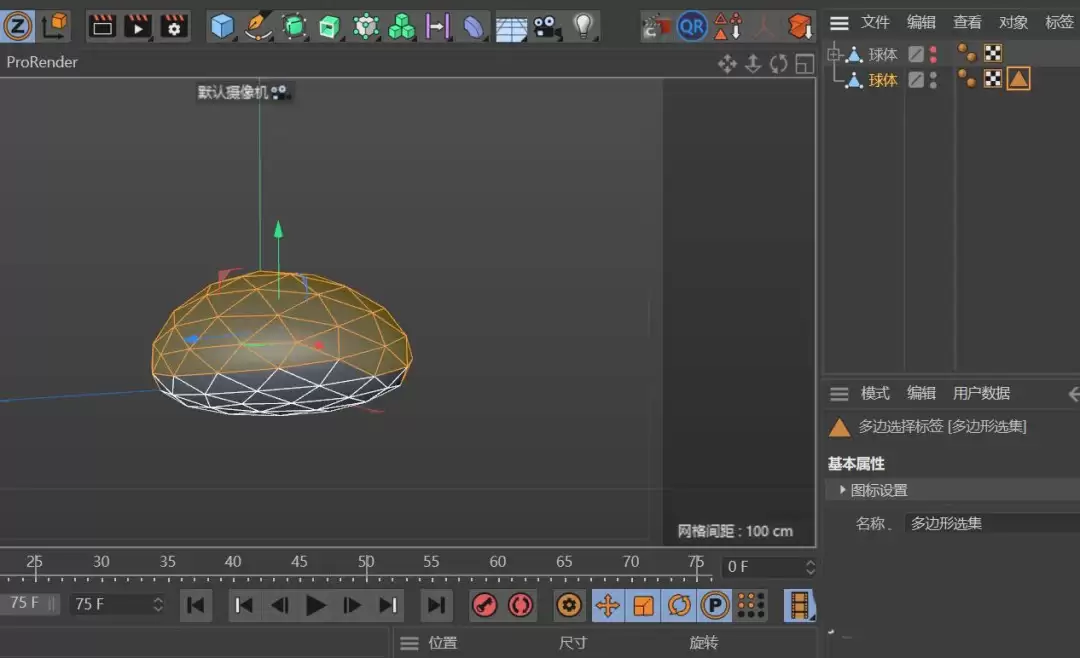The image size is (1080, 658).
Task: Open the 对象 menu in the object manager
Action: tap(1013, 21)
